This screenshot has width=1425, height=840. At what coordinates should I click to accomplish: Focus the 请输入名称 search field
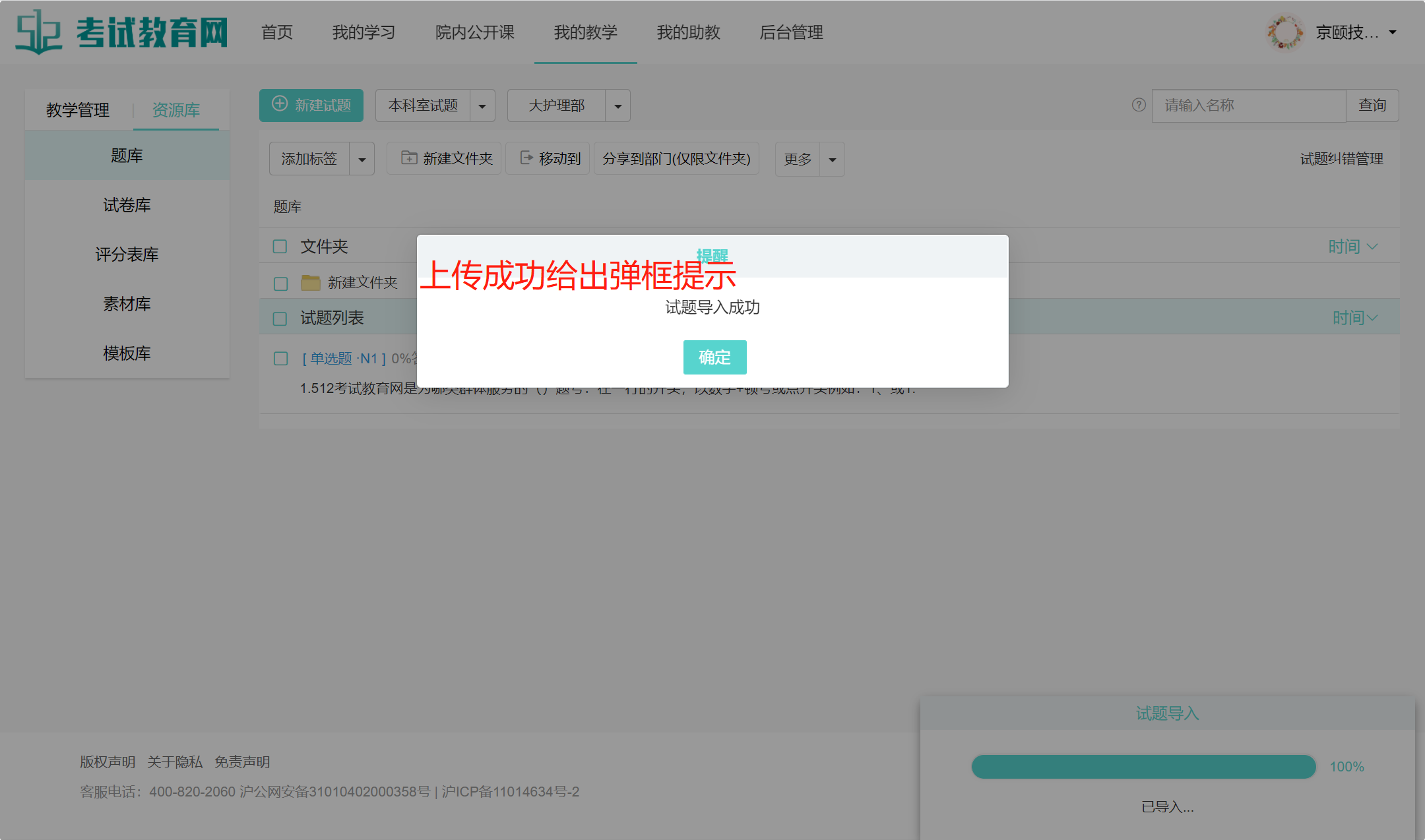point(1248,105)
